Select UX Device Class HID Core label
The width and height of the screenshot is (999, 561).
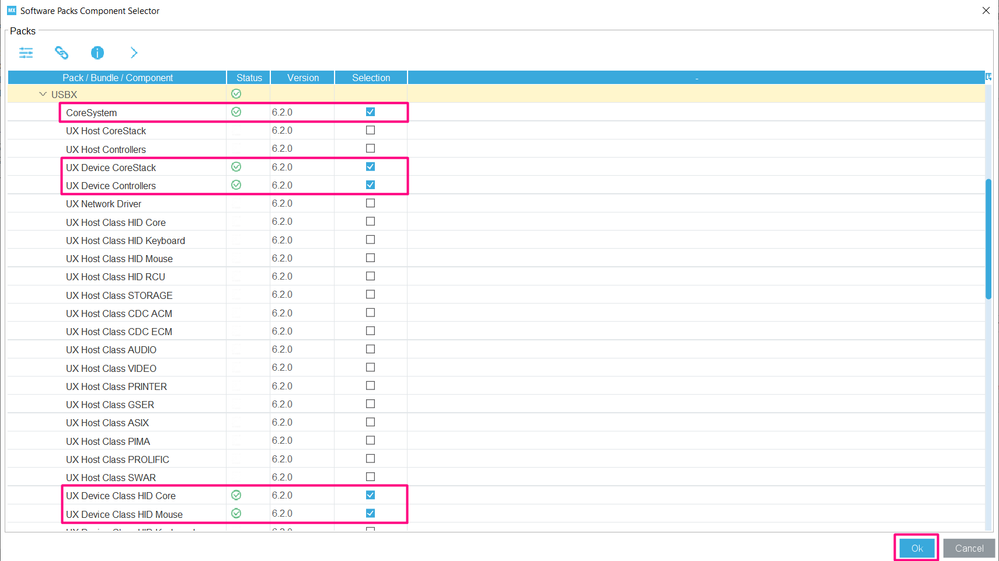click(120, 495)
